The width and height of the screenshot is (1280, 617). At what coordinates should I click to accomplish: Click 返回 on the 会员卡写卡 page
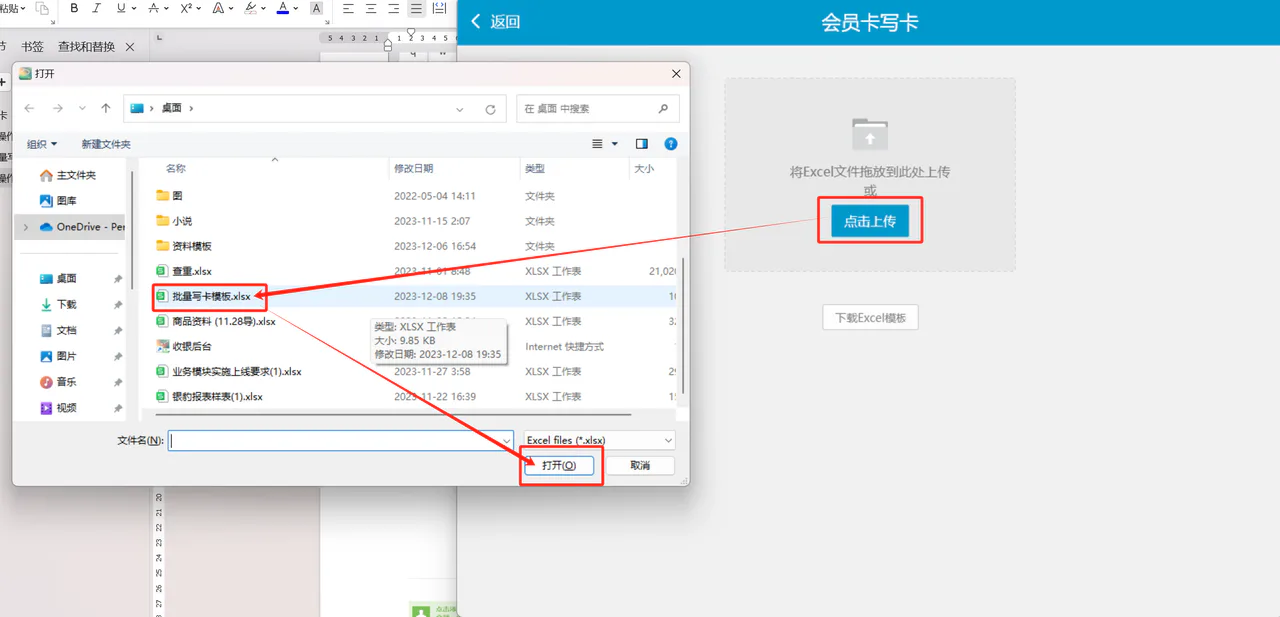point(495,22)
